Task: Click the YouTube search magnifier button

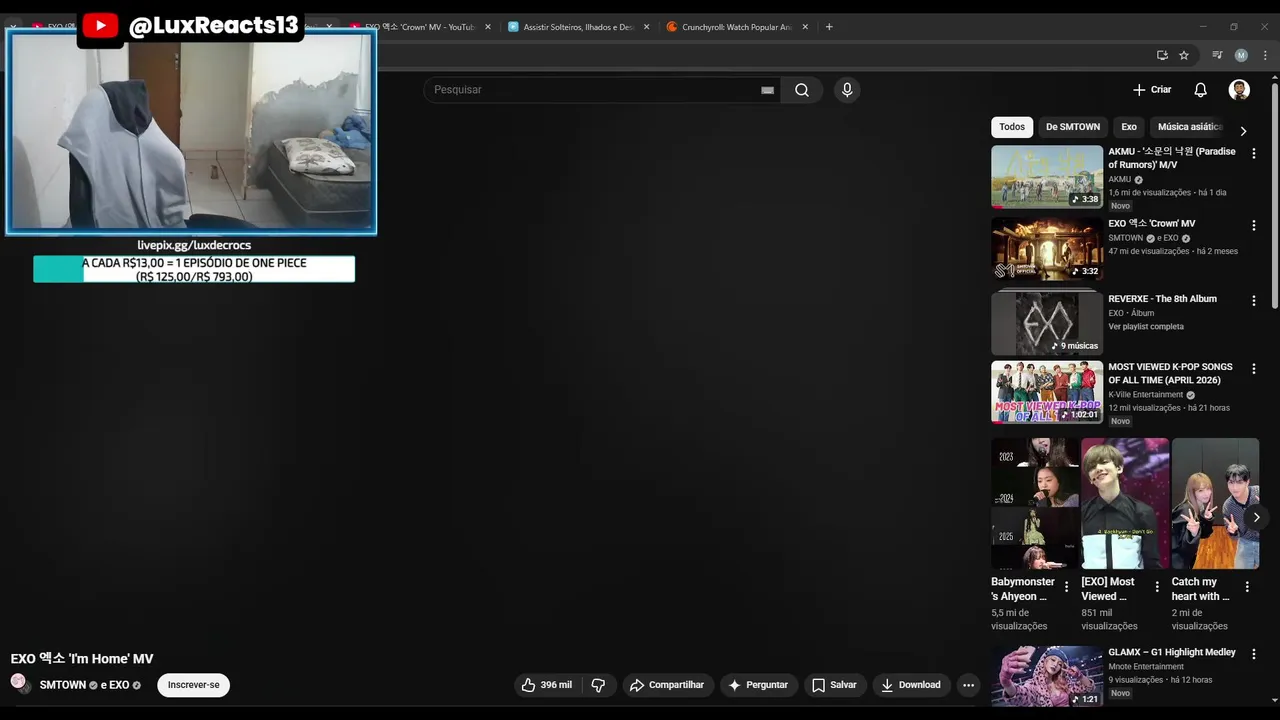Action: [802, 90]
